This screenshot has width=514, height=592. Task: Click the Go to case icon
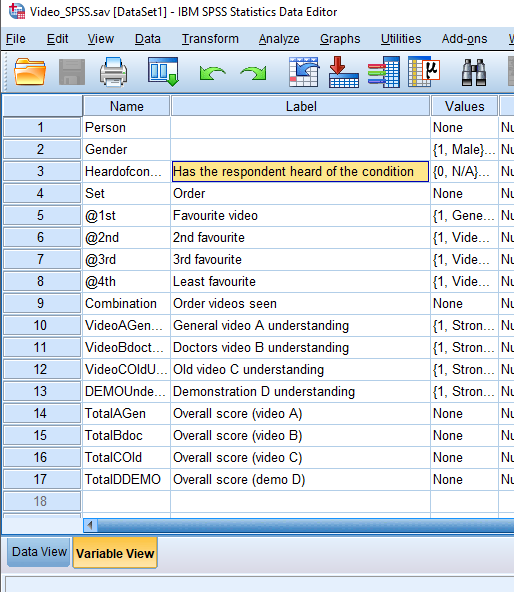(x=303, y=72)
